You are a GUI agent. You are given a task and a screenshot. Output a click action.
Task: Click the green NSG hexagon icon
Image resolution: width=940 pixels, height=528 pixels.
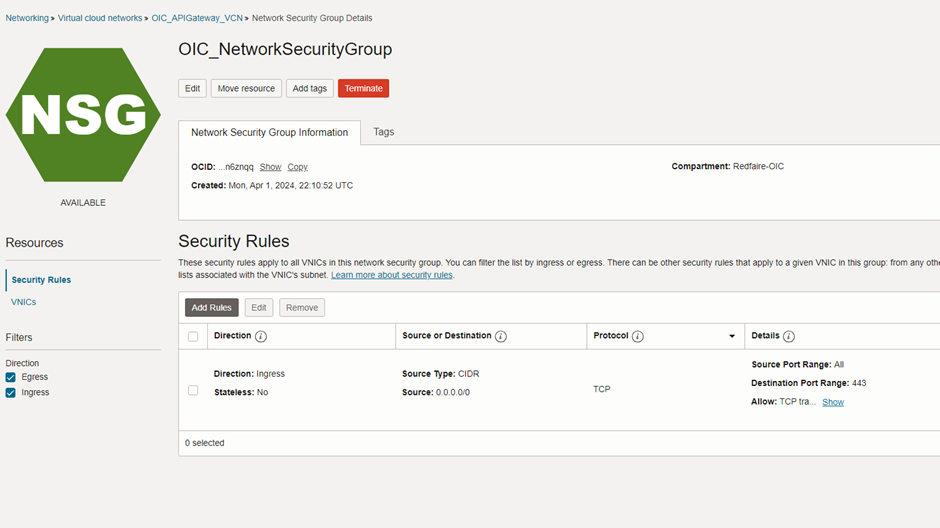pyautogui.click(x=83, y=115)
